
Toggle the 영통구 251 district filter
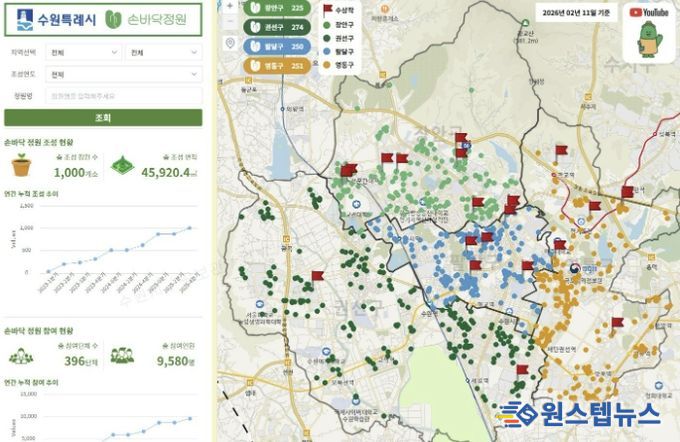pyautogui.click(x=278, y=65)
